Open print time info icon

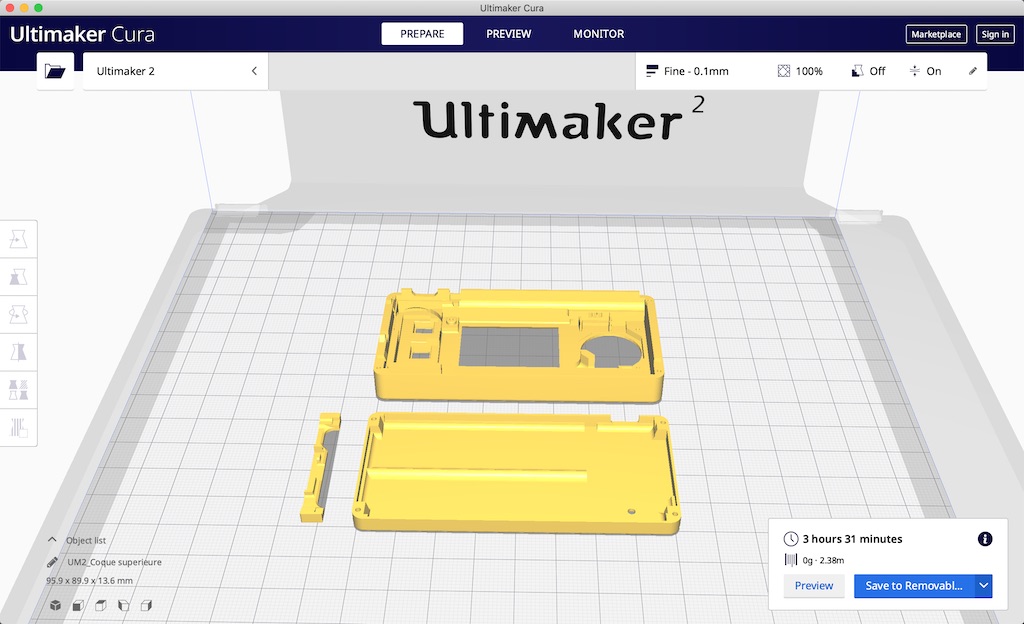click(985, 538)
